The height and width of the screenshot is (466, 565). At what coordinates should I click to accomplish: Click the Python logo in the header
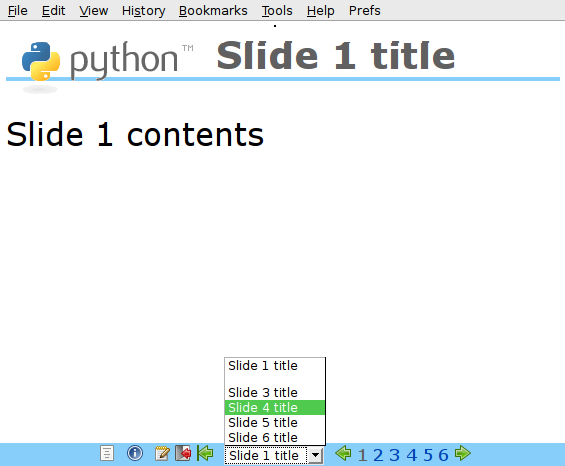pos(107,62)
